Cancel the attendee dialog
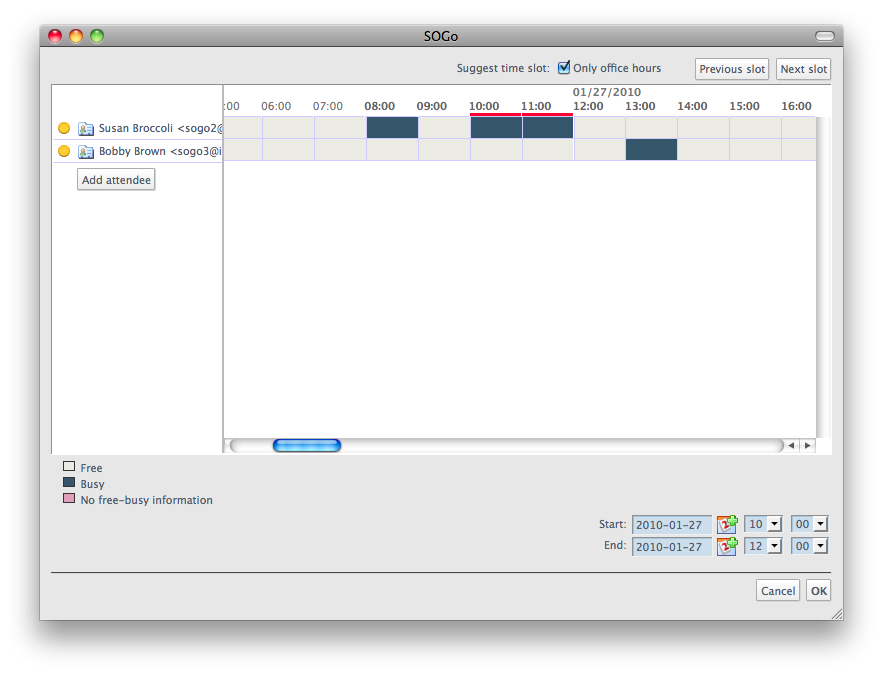This screenshot has height=675, width=883. pos(777,591)
